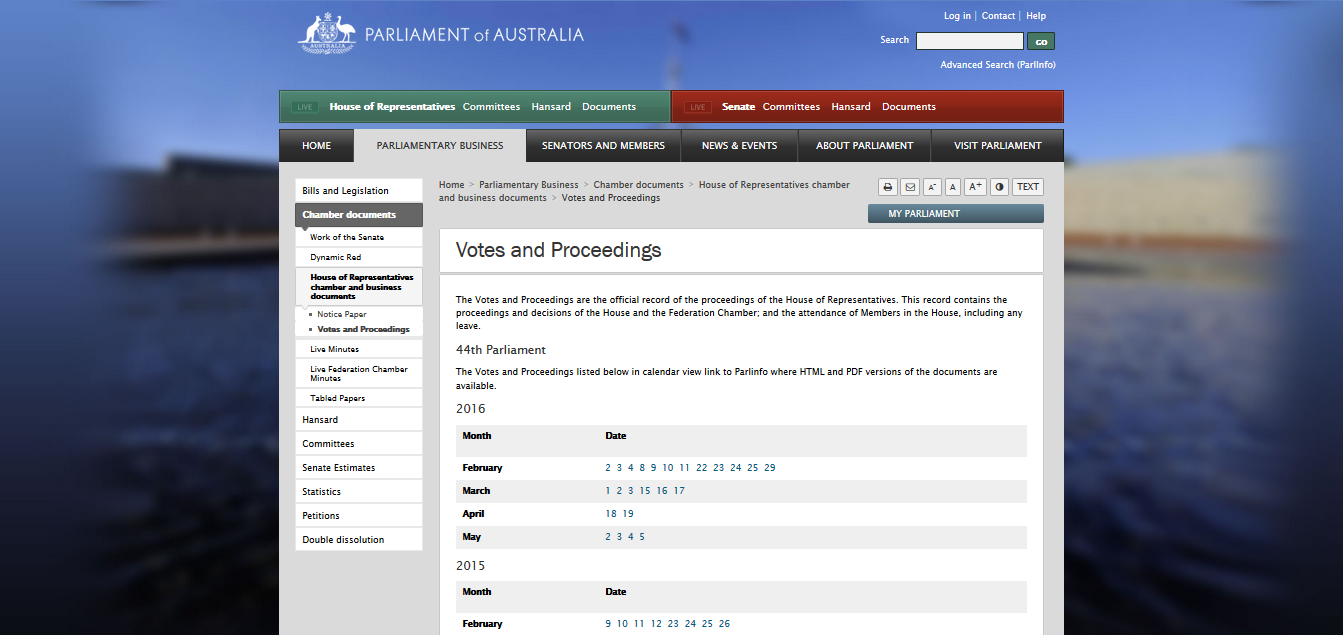Open Statistics in the sidebar
This screenshot has height=635, width=1343.
(x=359, y=492)
